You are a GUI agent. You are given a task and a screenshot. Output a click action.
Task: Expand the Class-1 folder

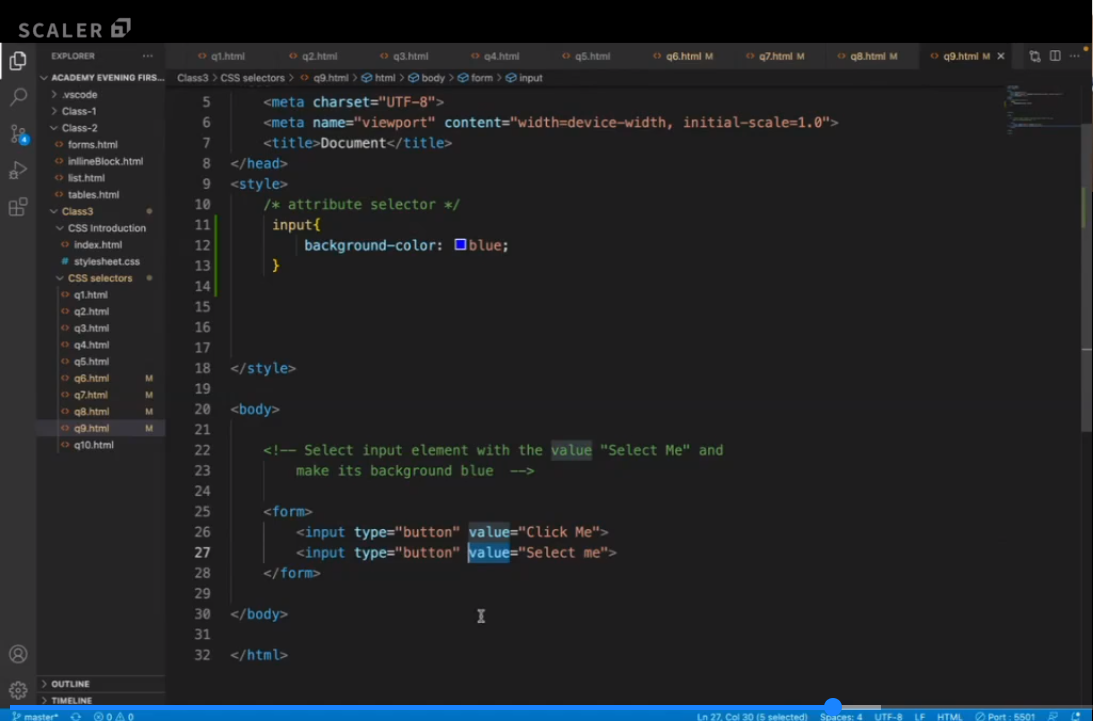pyautogui.click(x=79, y=111)
